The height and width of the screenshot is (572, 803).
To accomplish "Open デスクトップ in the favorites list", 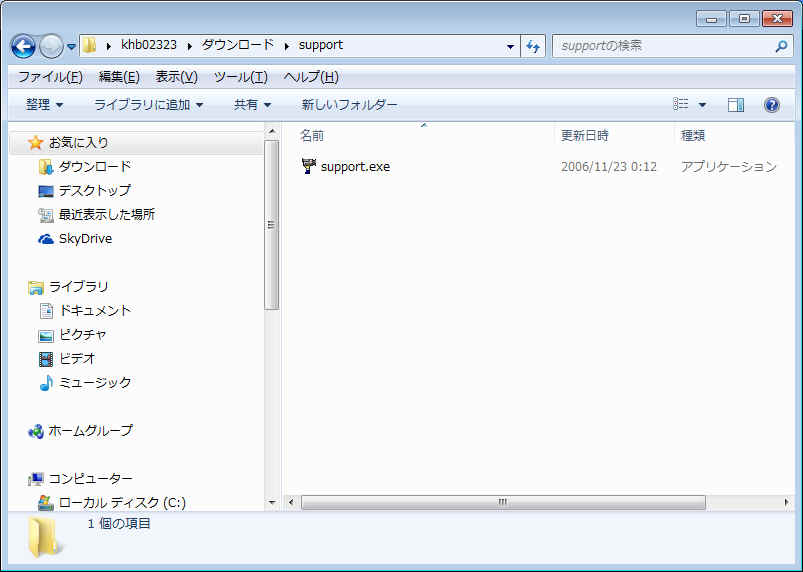I will coord(95,190).
